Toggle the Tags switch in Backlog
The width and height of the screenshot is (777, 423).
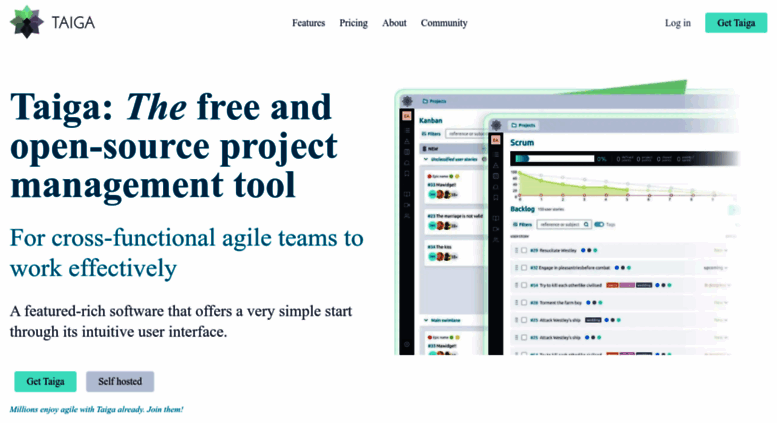tap(599, 224)
